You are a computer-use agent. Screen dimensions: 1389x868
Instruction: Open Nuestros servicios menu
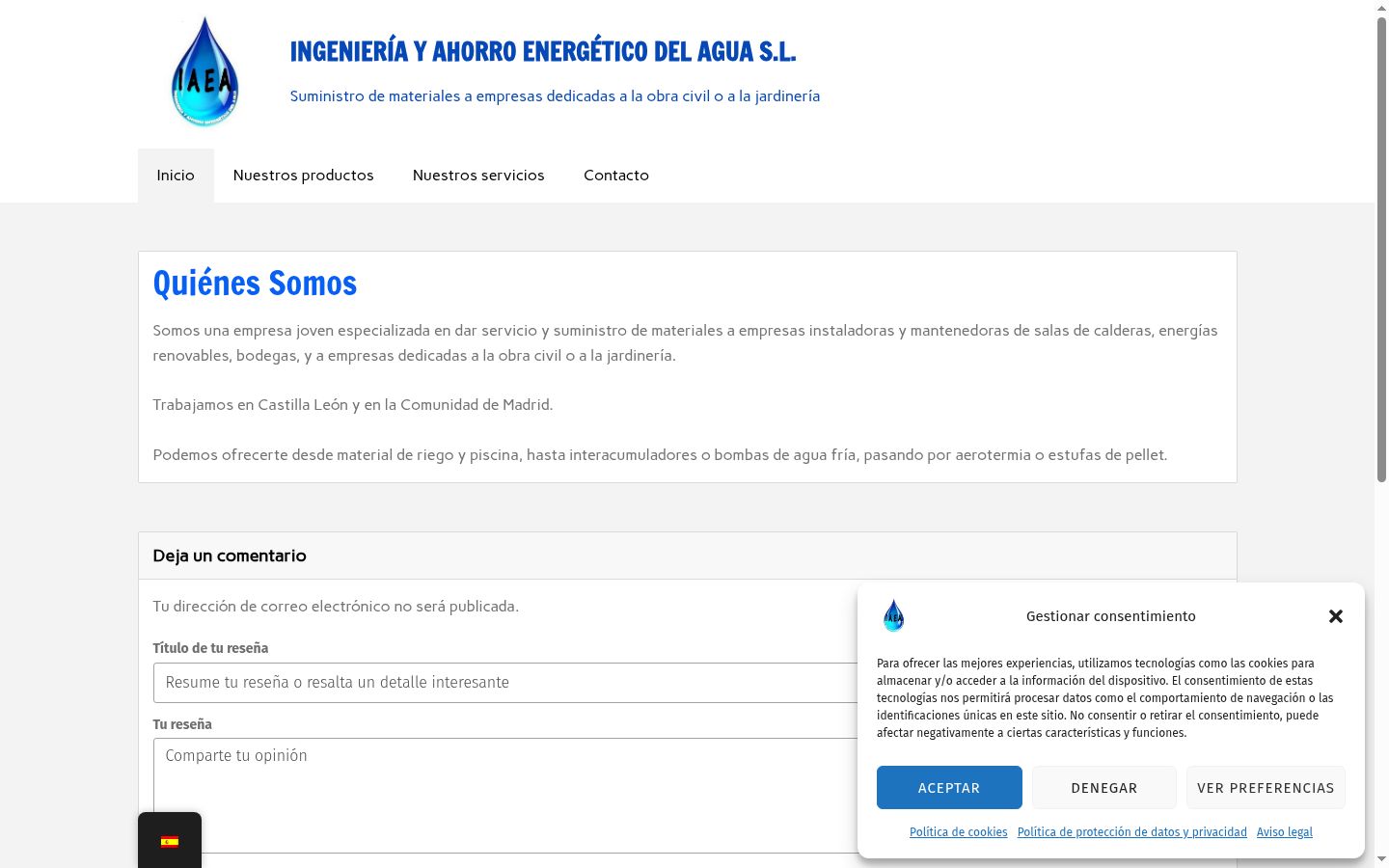(x=478, y=176)
